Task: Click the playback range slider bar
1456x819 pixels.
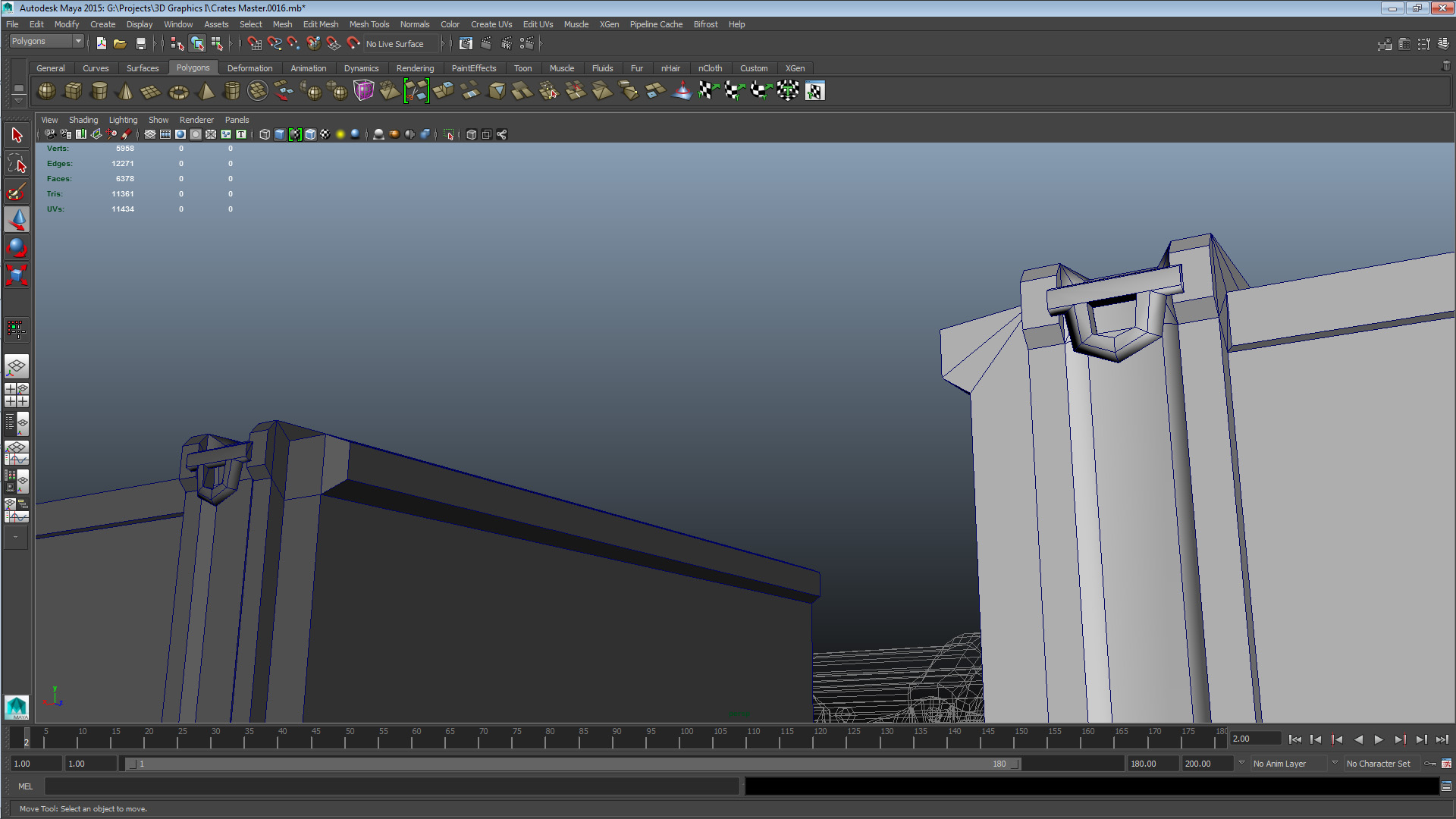Action: 573,764
